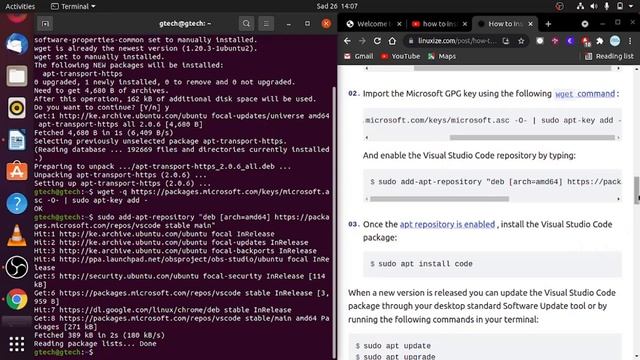Reload the linuxize page

[377, 41]
